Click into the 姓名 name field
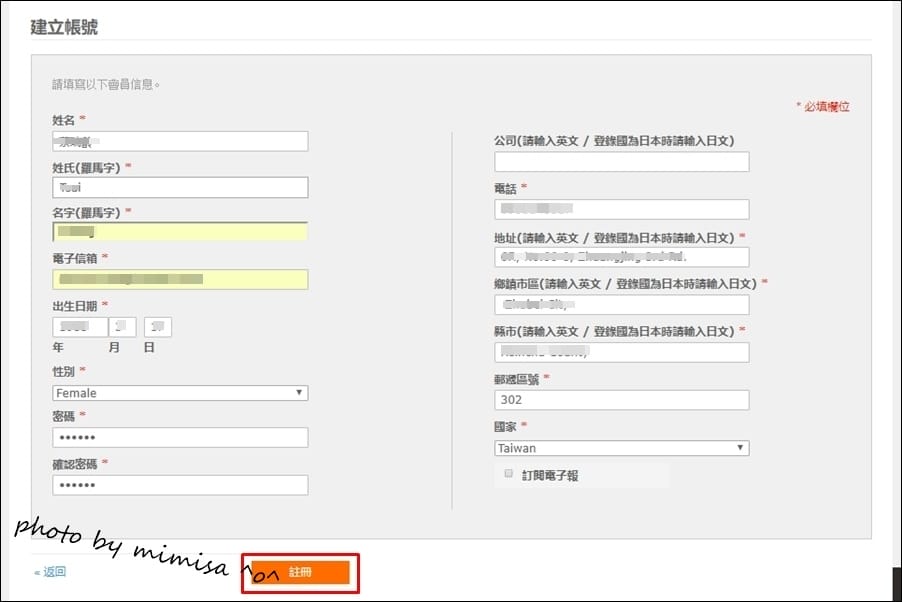This screenshot has height=602, width=902. click(180, 140)
